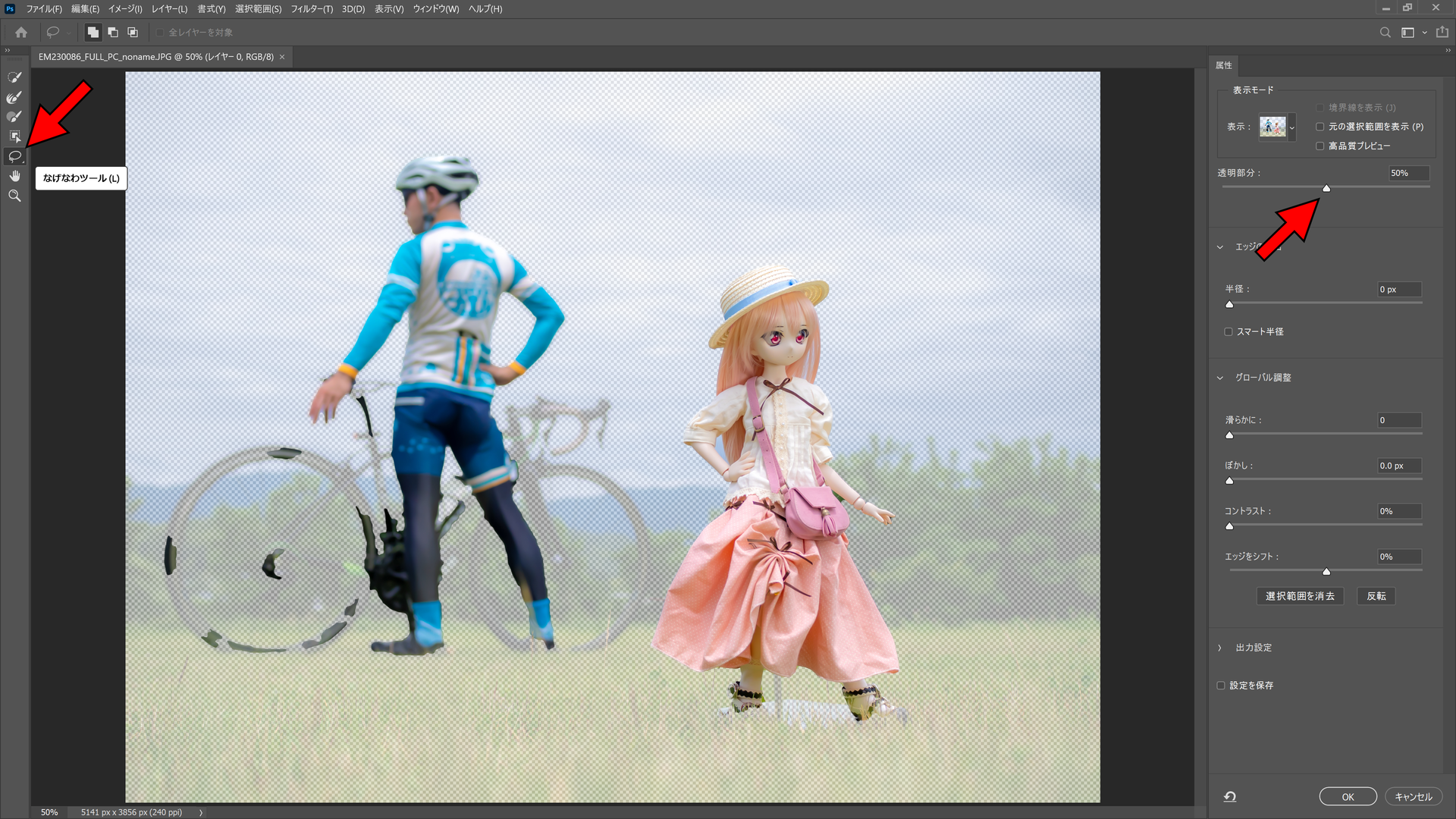The image size is (1456, 819).
Task: Collapse the グローバル調整 section
Action: pyautogui.click(x=1219, y=377)
